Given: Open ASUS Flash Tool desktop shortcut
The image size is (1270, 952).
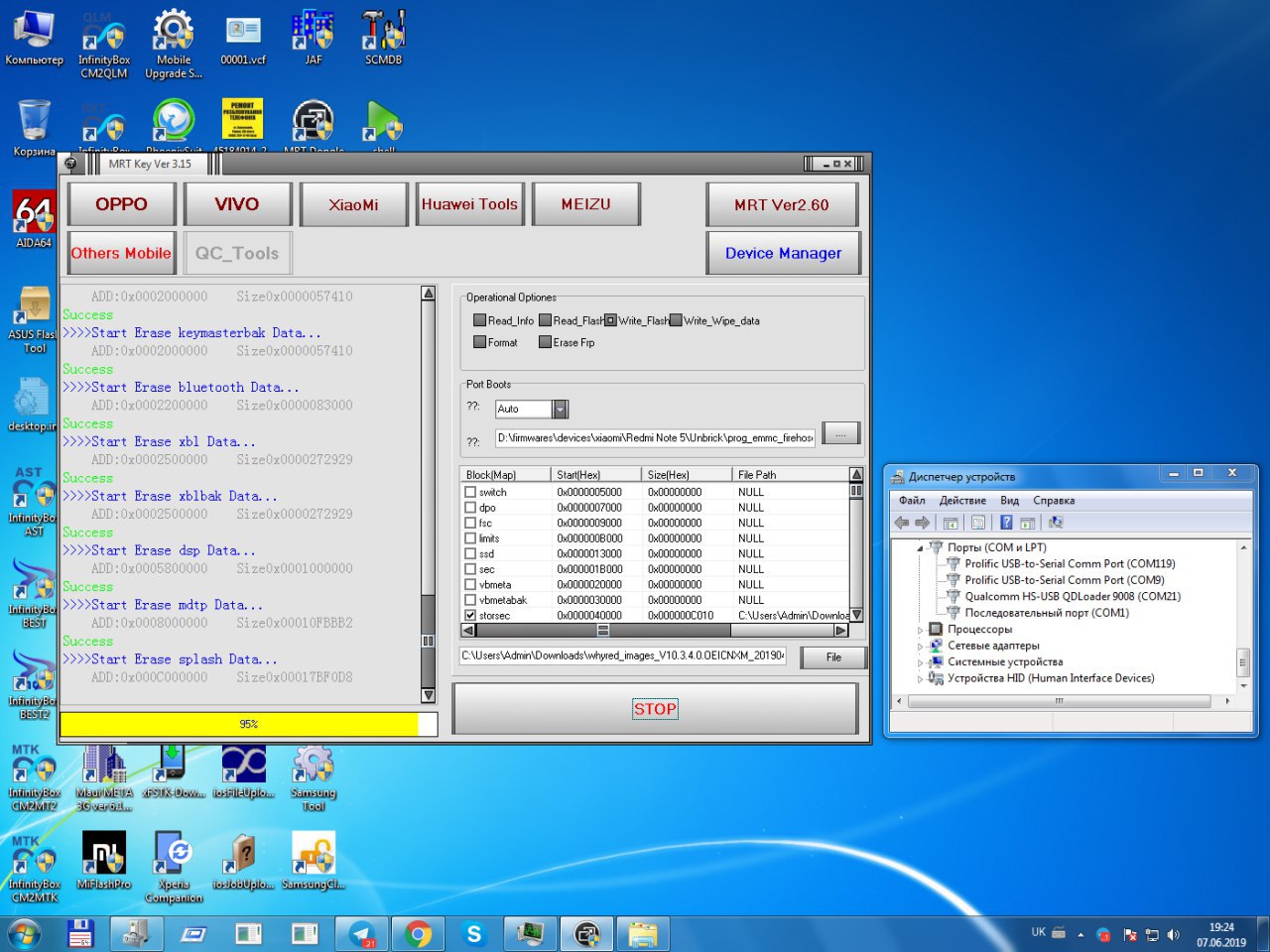Looking at the screenshot, I should [34, 319].
